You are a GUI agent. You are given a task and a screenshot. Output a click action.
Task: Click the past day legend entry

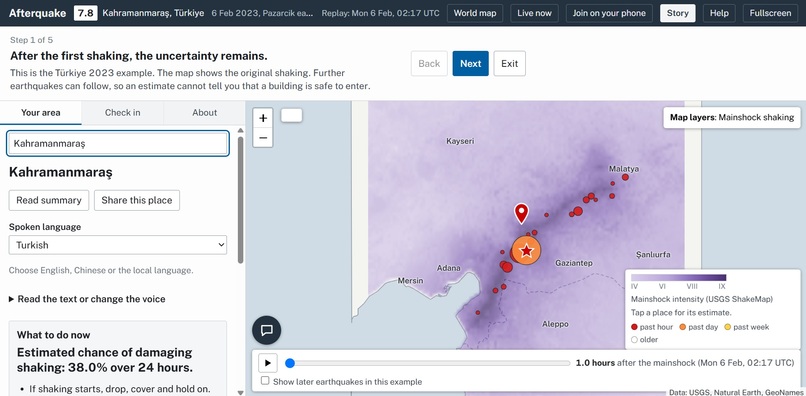coord(699,327)
